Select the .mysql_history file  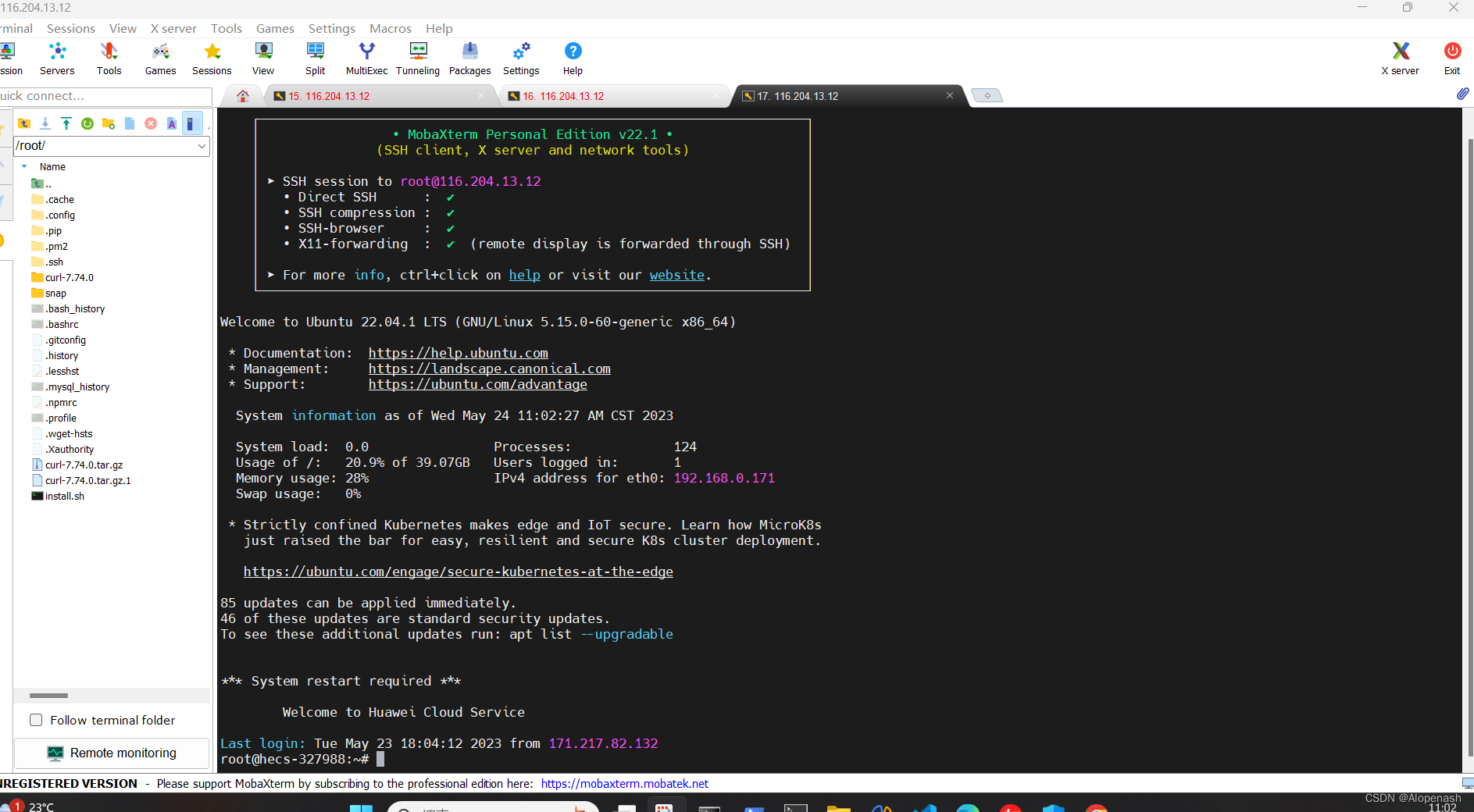point(70,386)
